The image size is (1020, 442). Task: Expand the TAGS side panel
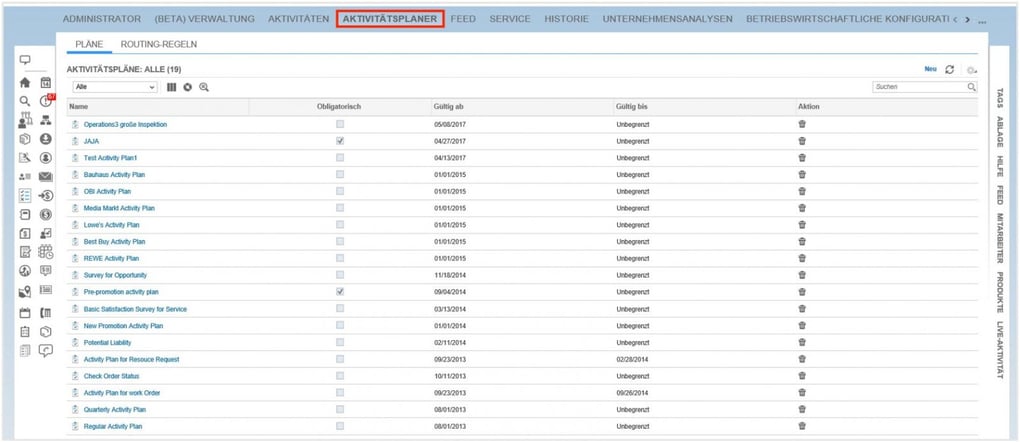point(1000,98)
